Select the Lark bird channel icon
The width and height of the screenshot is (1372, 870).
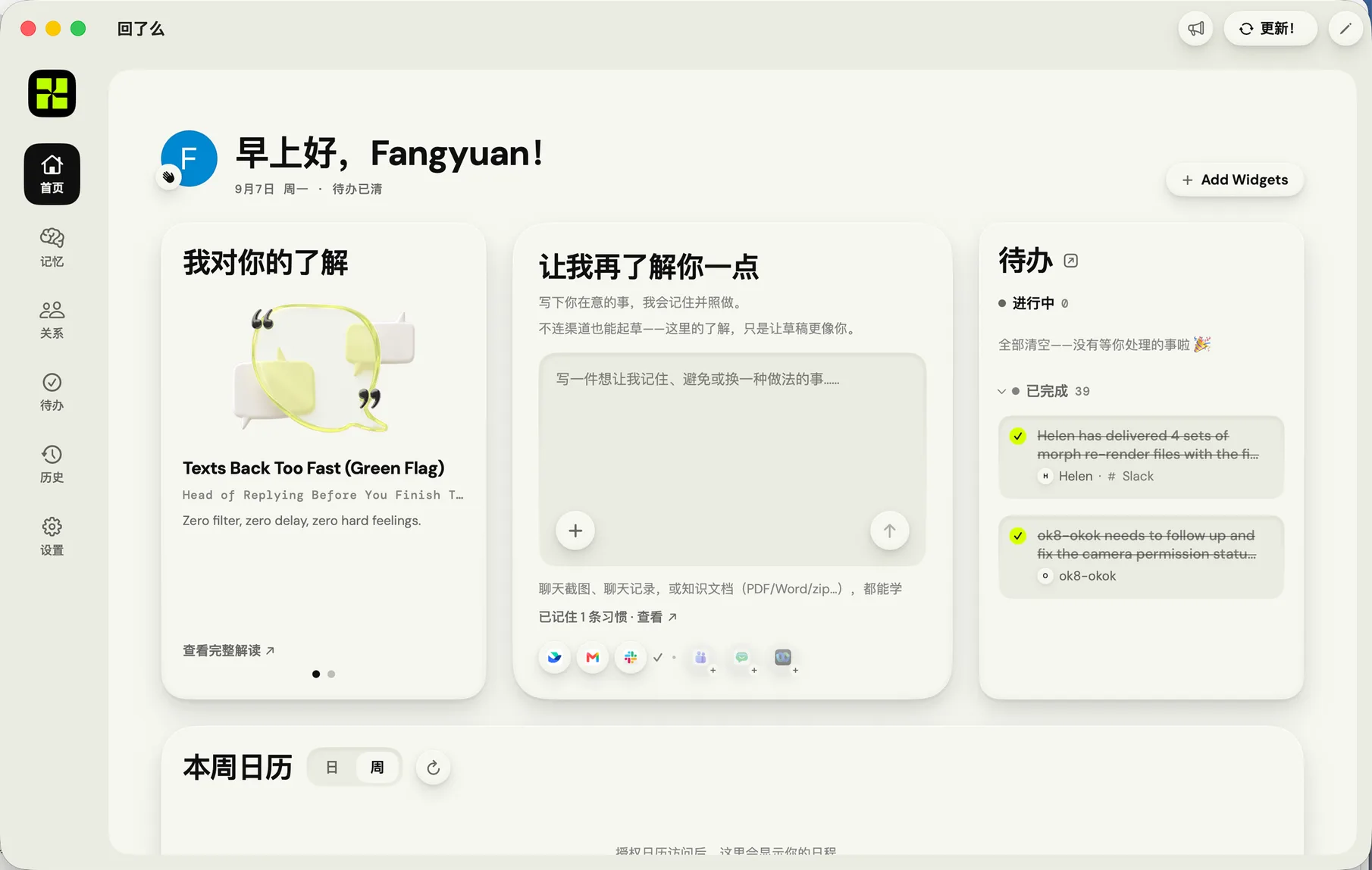point(555,657)
